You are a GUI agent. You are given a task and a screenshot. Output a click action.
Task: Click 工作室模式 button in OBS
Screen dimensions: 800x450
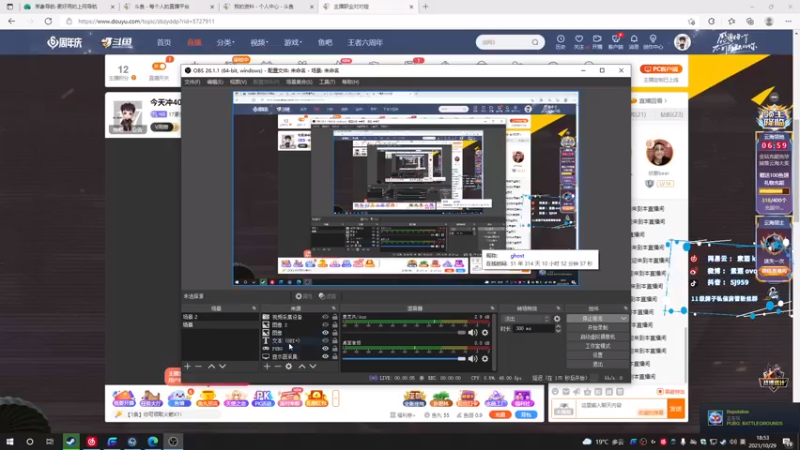[x=597, y=346]
